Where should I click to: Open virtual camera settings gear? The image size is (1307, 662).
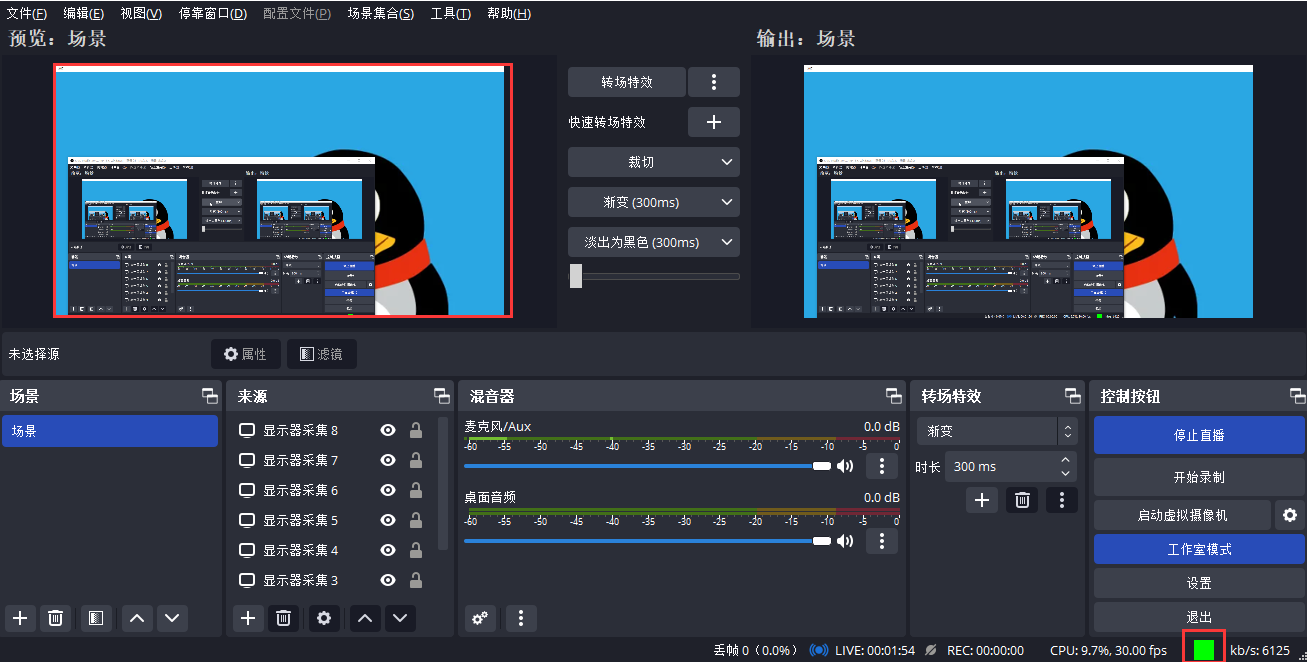tap(1290, 515)
